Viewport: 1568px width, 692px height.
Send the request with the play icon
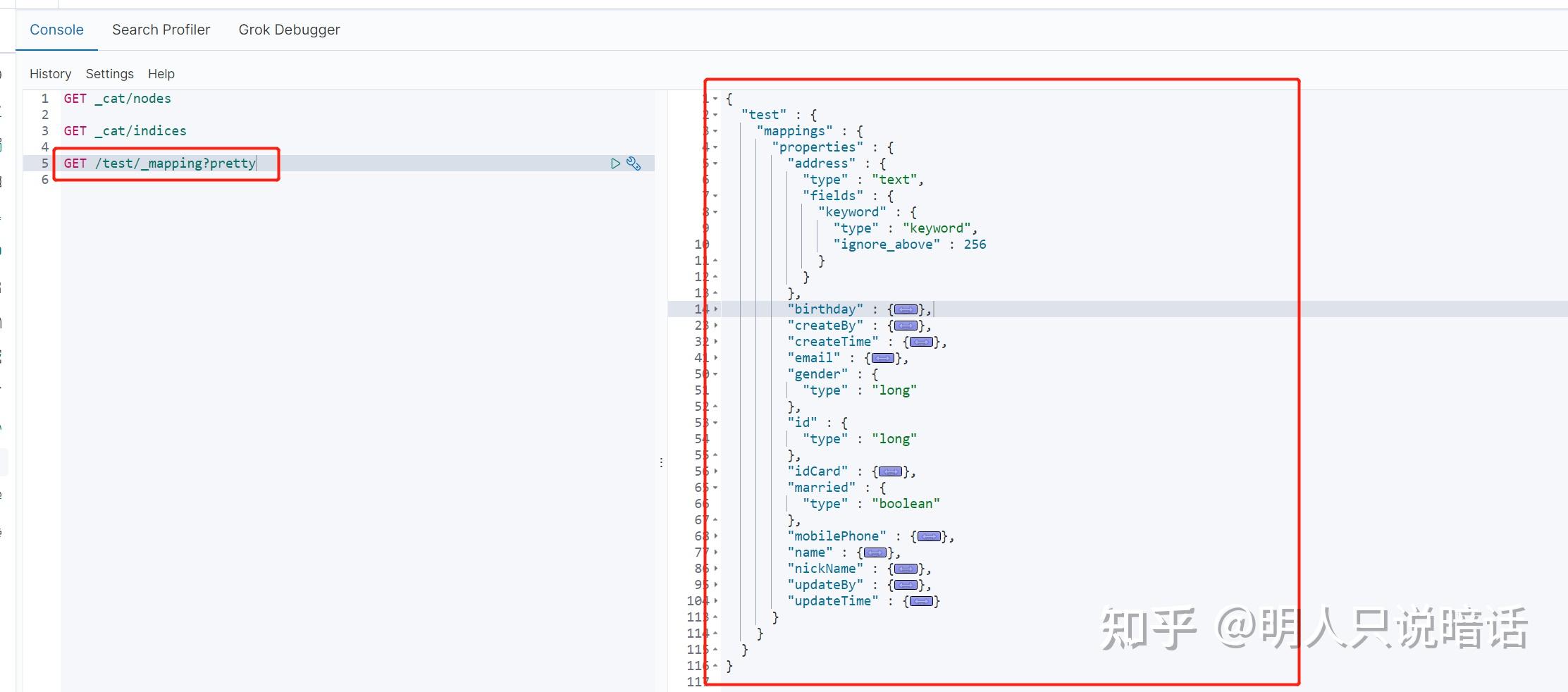click(x=615, y=163)
